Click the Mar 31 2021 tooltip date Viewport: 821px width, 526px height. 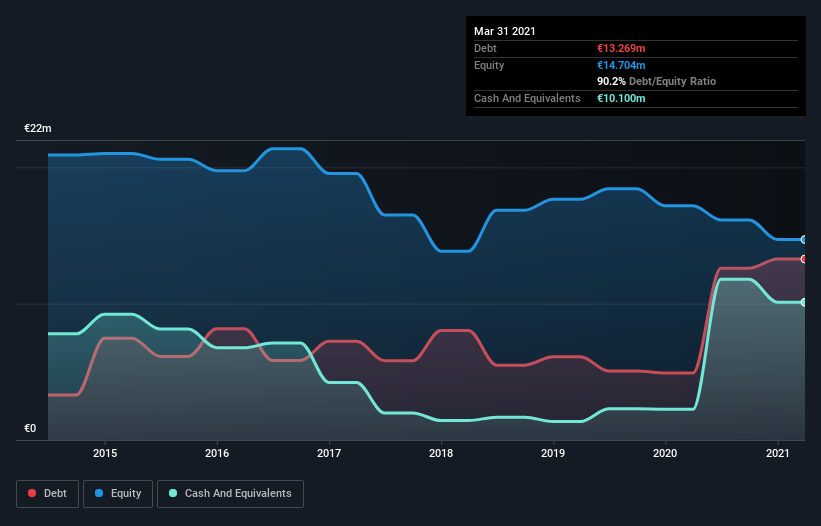point(505,31)
